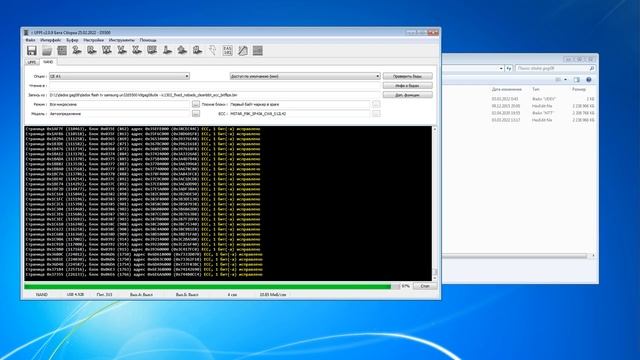
Task: Click the Проверить базы button
Action: tap(407, 76)
